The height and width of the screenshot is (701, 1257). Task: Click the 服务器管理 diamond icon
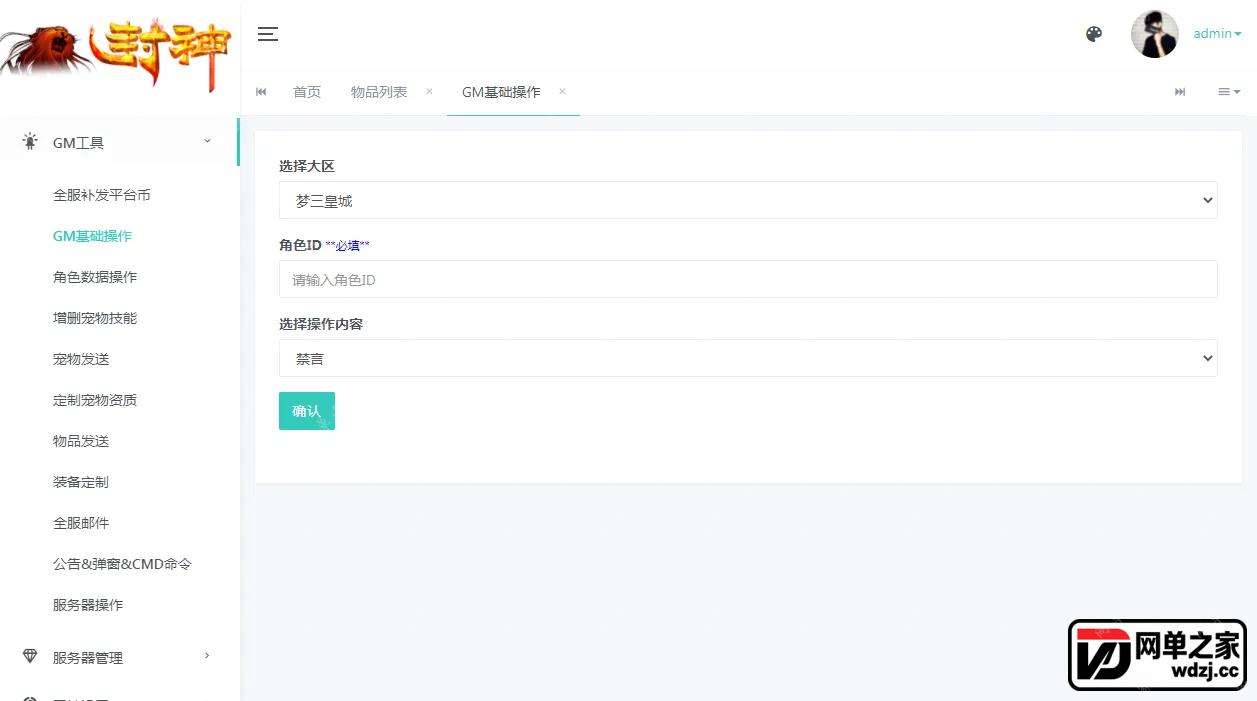pos(30,656)
